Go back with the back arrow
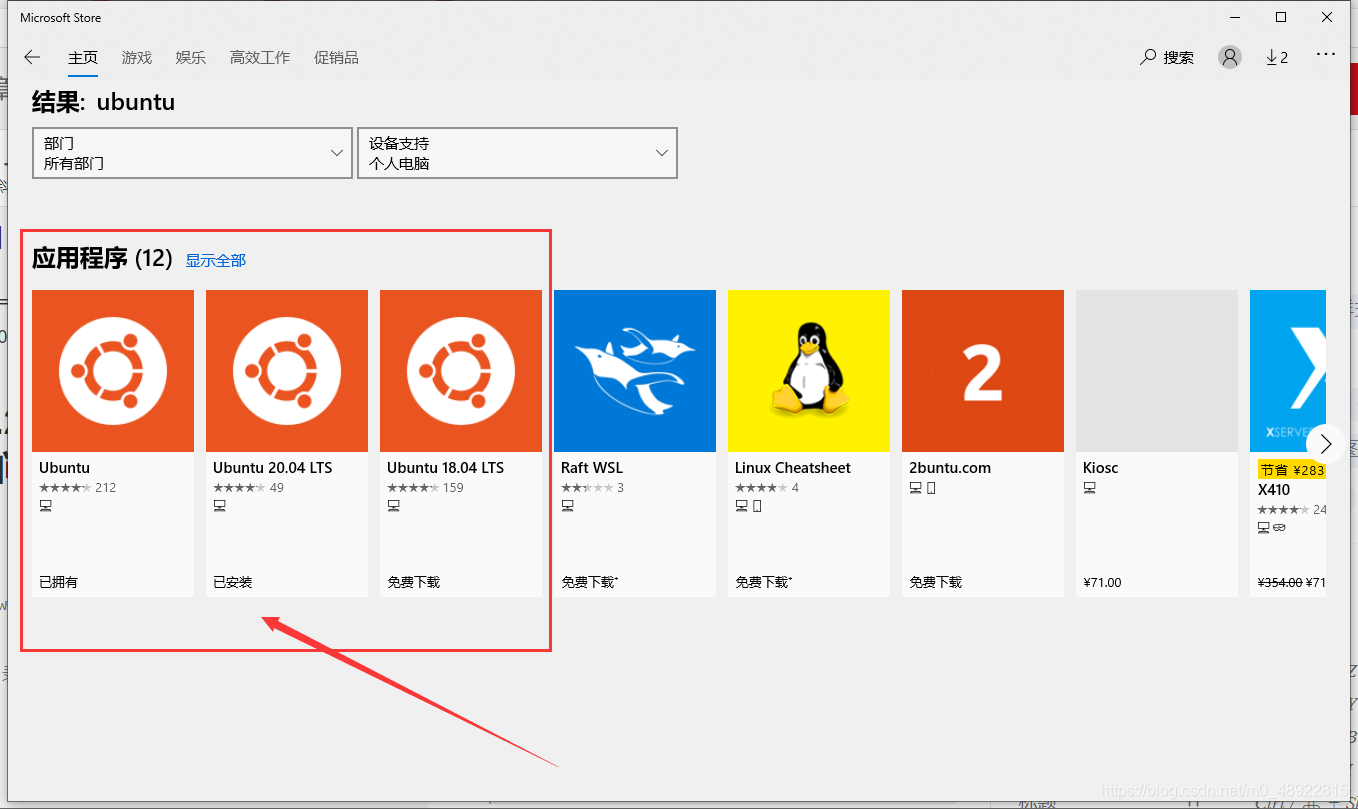Image resolution: width=1358 pixels, height=809 pixels. click(32, 57)
